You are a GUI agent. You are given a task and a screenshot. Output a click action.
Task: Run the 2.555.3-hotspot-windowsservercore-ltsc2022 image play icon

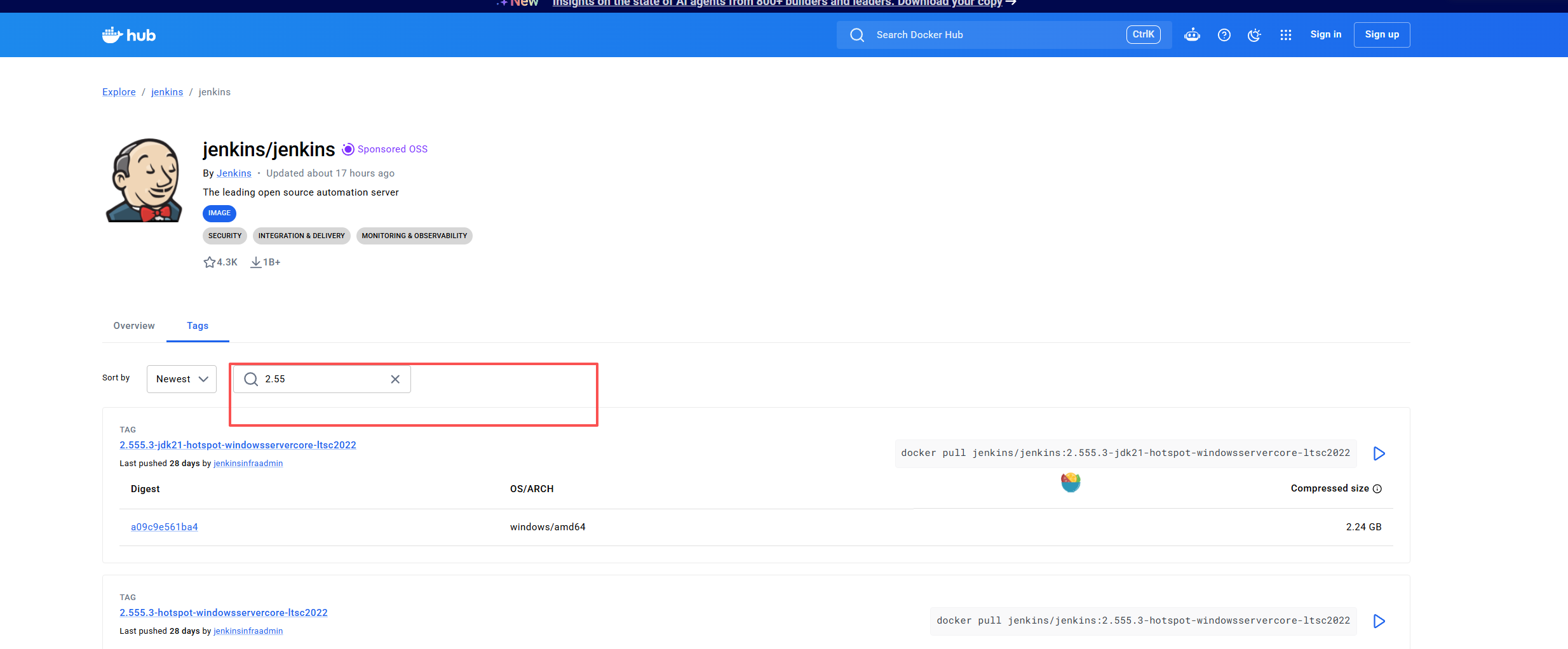pos(1379,621)
